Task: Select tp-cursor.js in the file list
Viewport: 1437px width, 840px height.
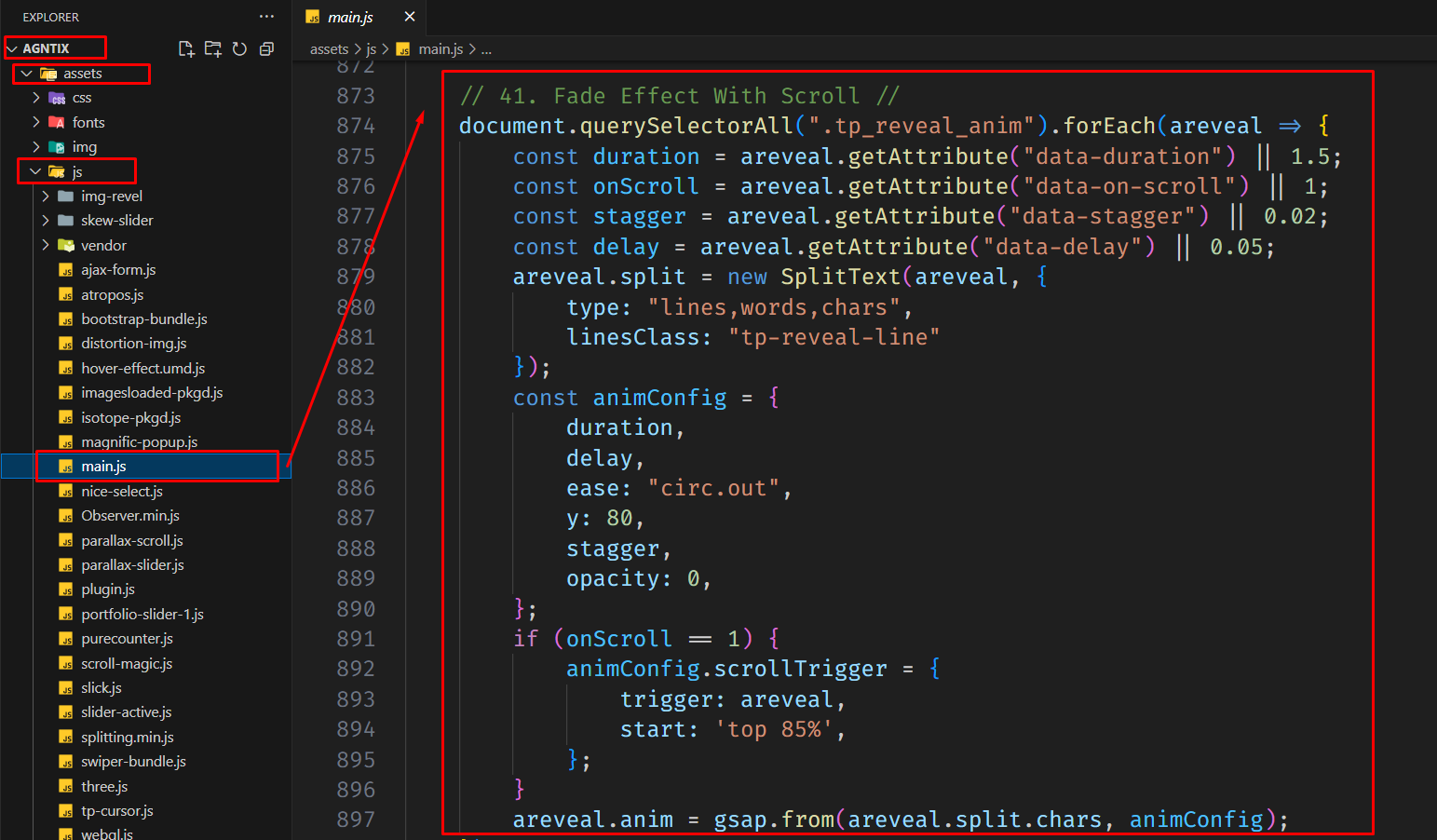Action: pyautogui.click(x=116, y=811)
